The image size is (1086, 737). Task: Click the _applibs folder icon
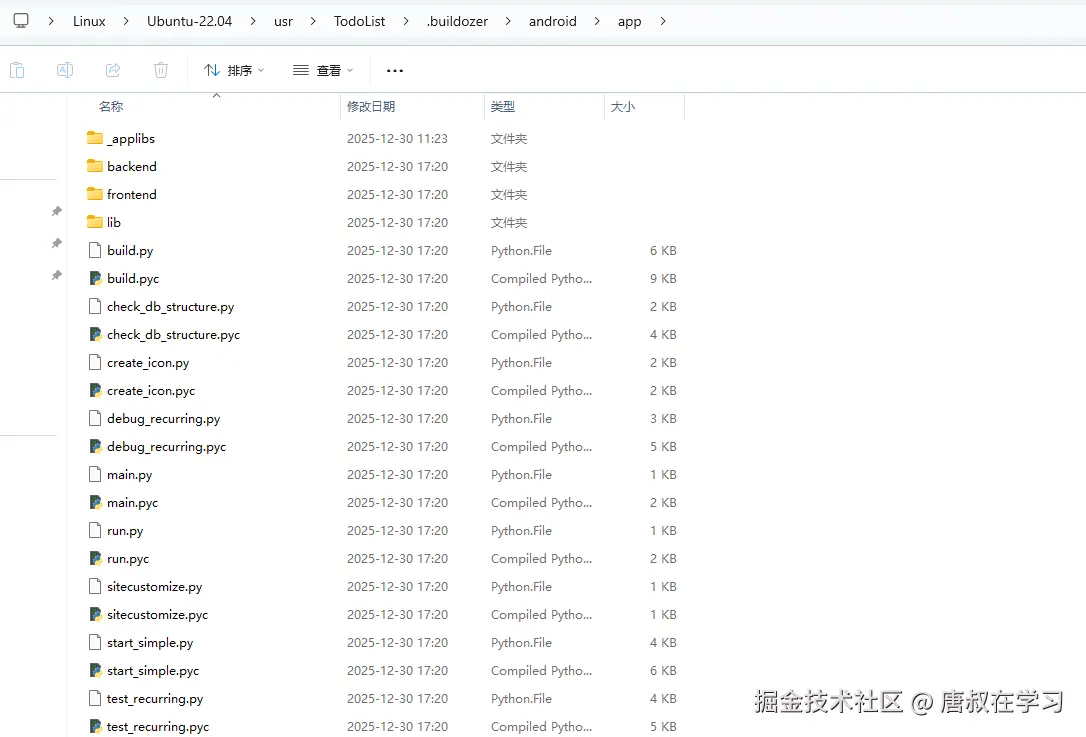coord(95,138)
